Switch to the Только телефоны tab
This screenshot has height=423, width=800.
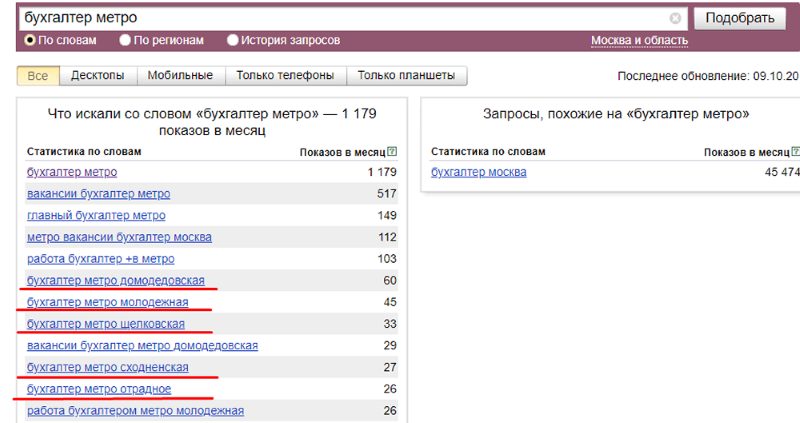tap(285, 76)
